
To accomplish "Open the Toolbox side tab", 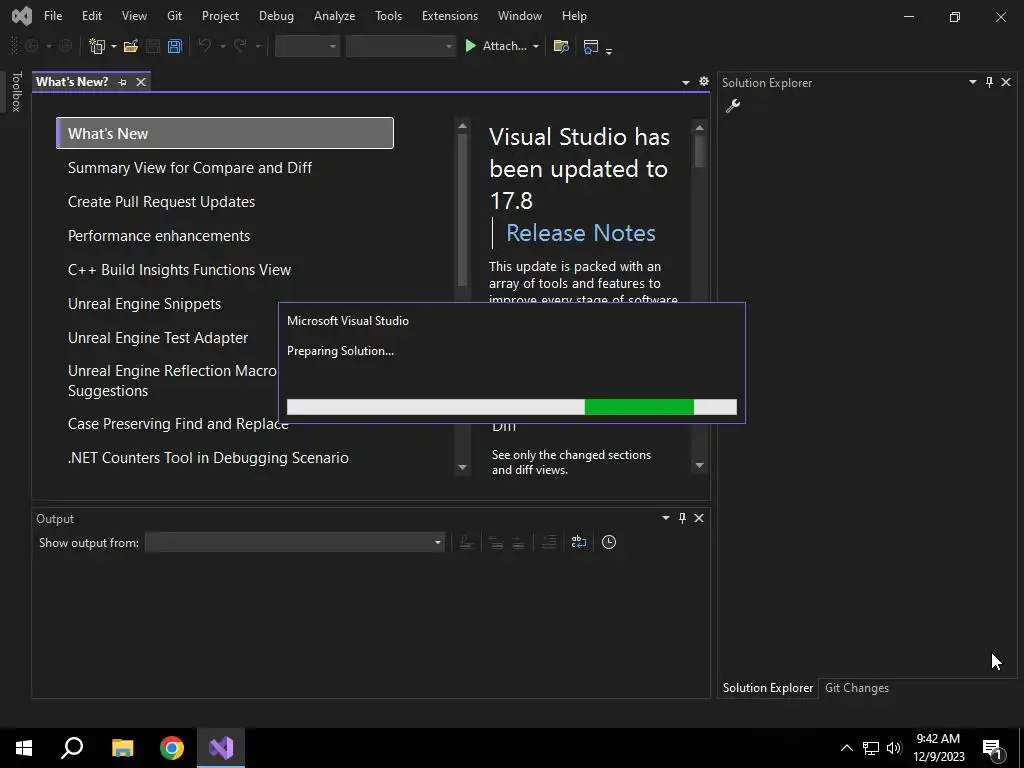I will coord(16,91).
